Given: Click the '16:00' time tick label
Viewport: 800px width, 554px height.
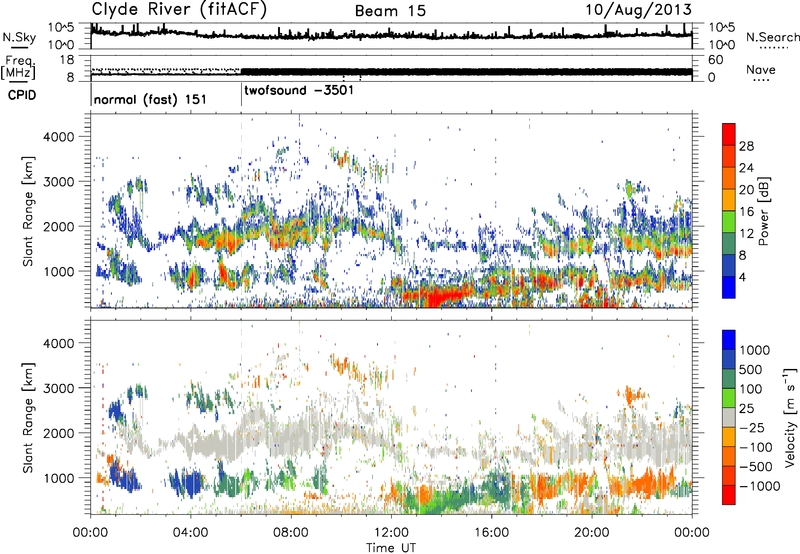Looking at the screenshot, I should click(492, 532).
